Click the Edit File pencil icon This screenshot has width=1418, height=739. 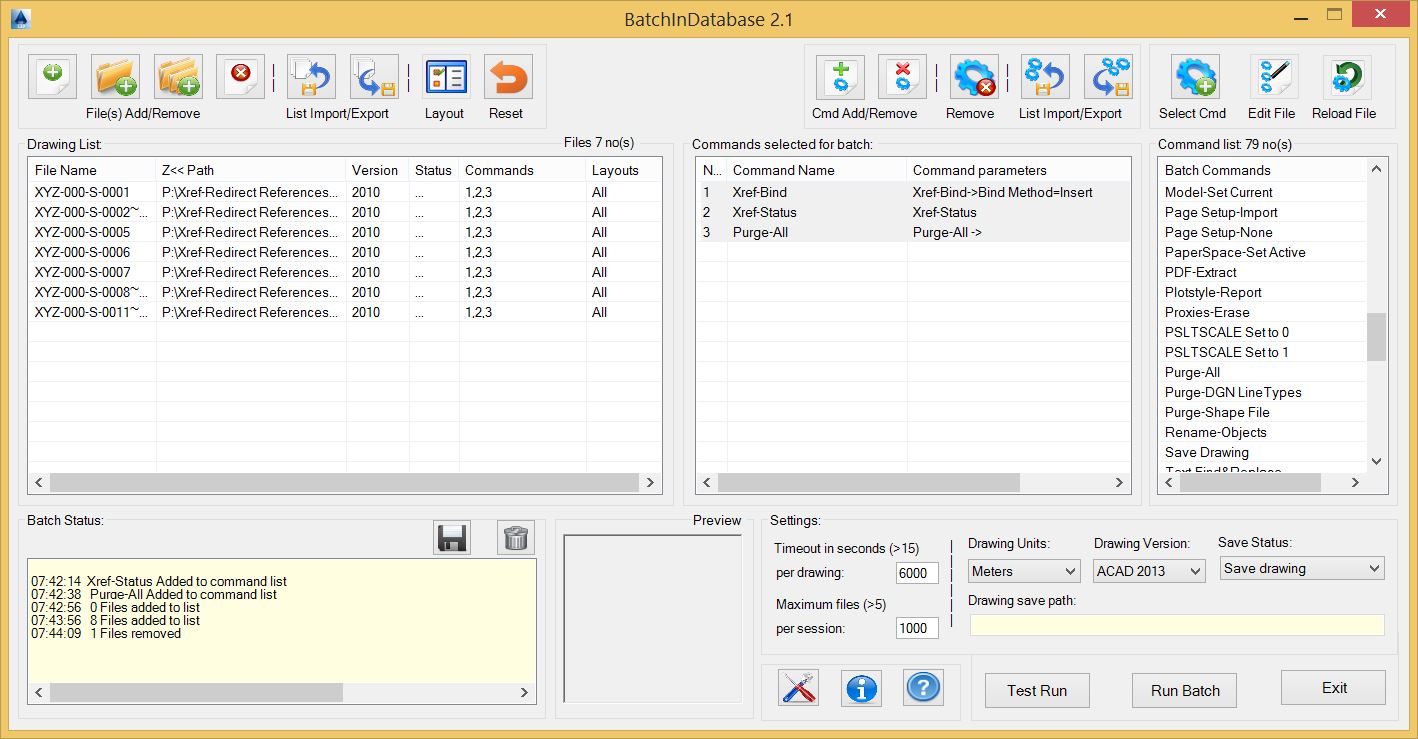click(x=1271, y=76)
